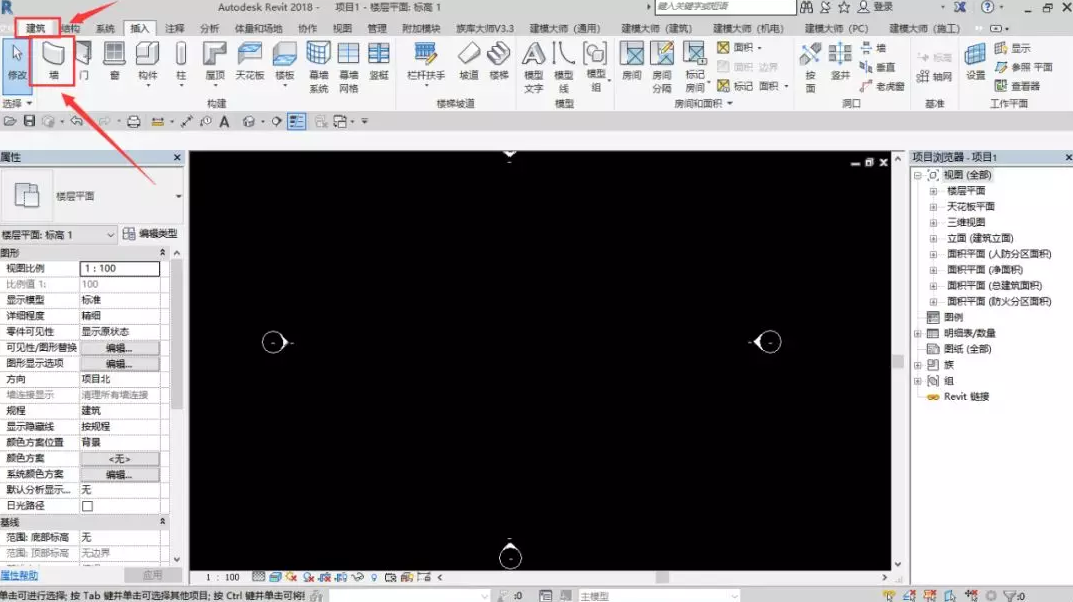Toggle thin lines icon in quick access toolbar
The image size is (1073, 602).
pos(296,122)
